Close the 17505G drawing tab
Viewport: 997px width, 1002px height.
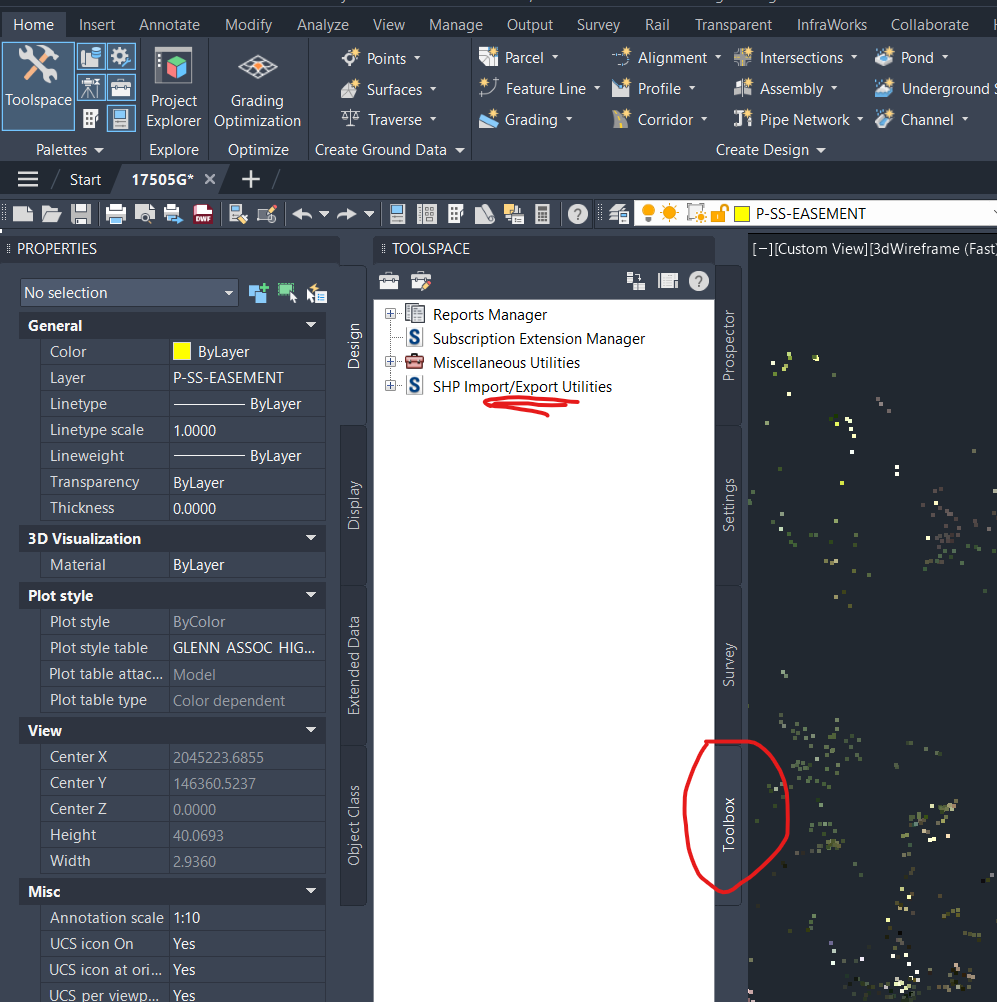(210, 180)
